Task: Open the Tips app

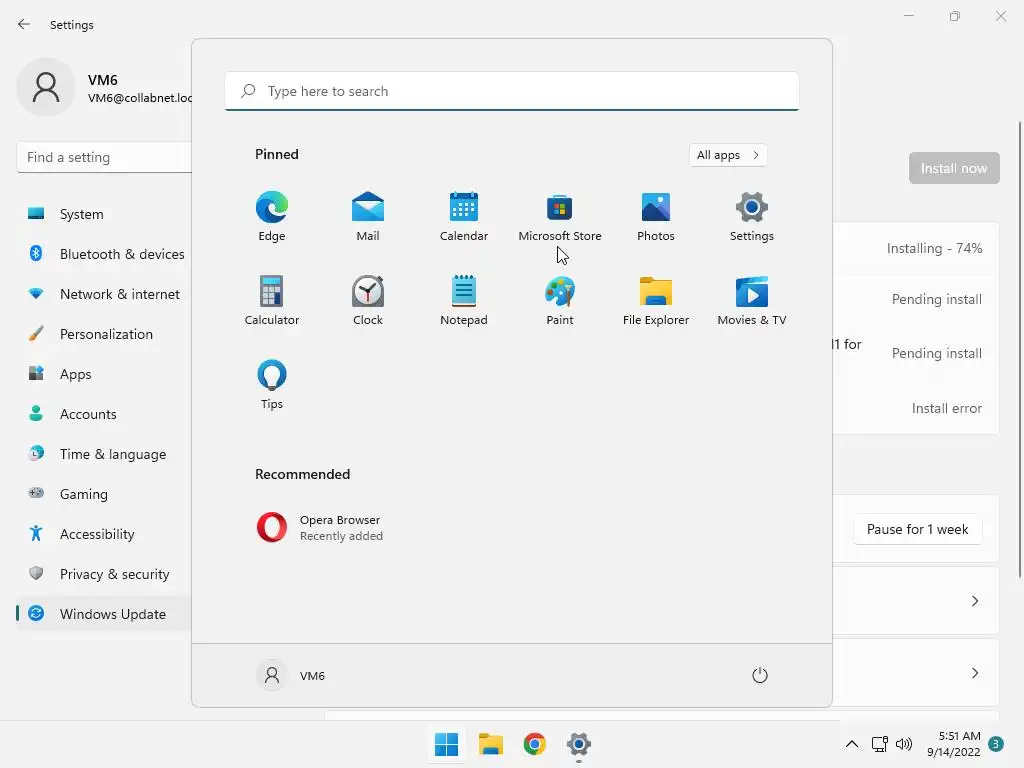Action: pos(272,385)
